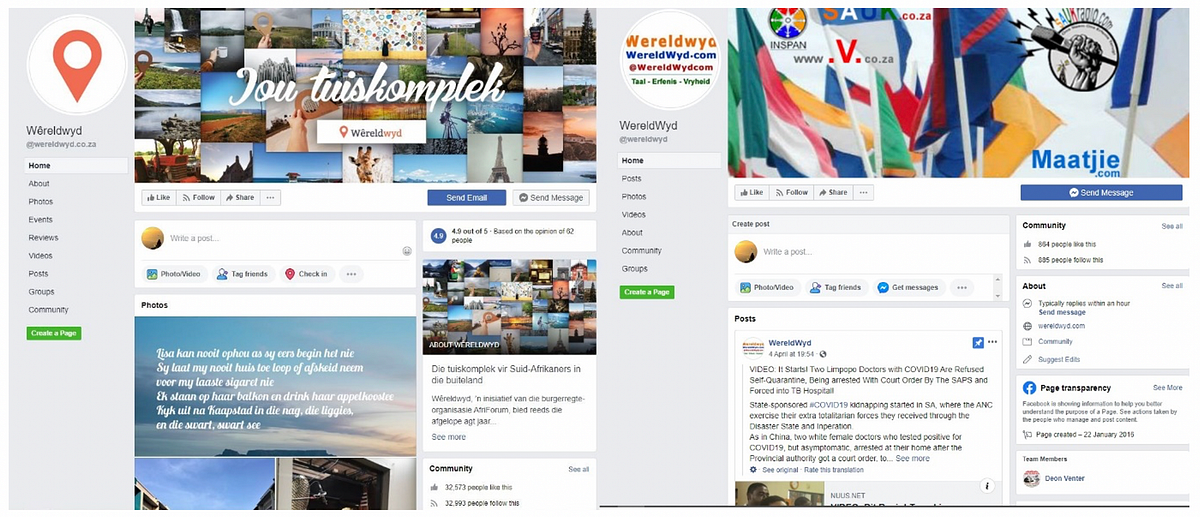Click the info icon on the news thumbnail
This screenshot has width=1200, height=517.
click(987, 486)
